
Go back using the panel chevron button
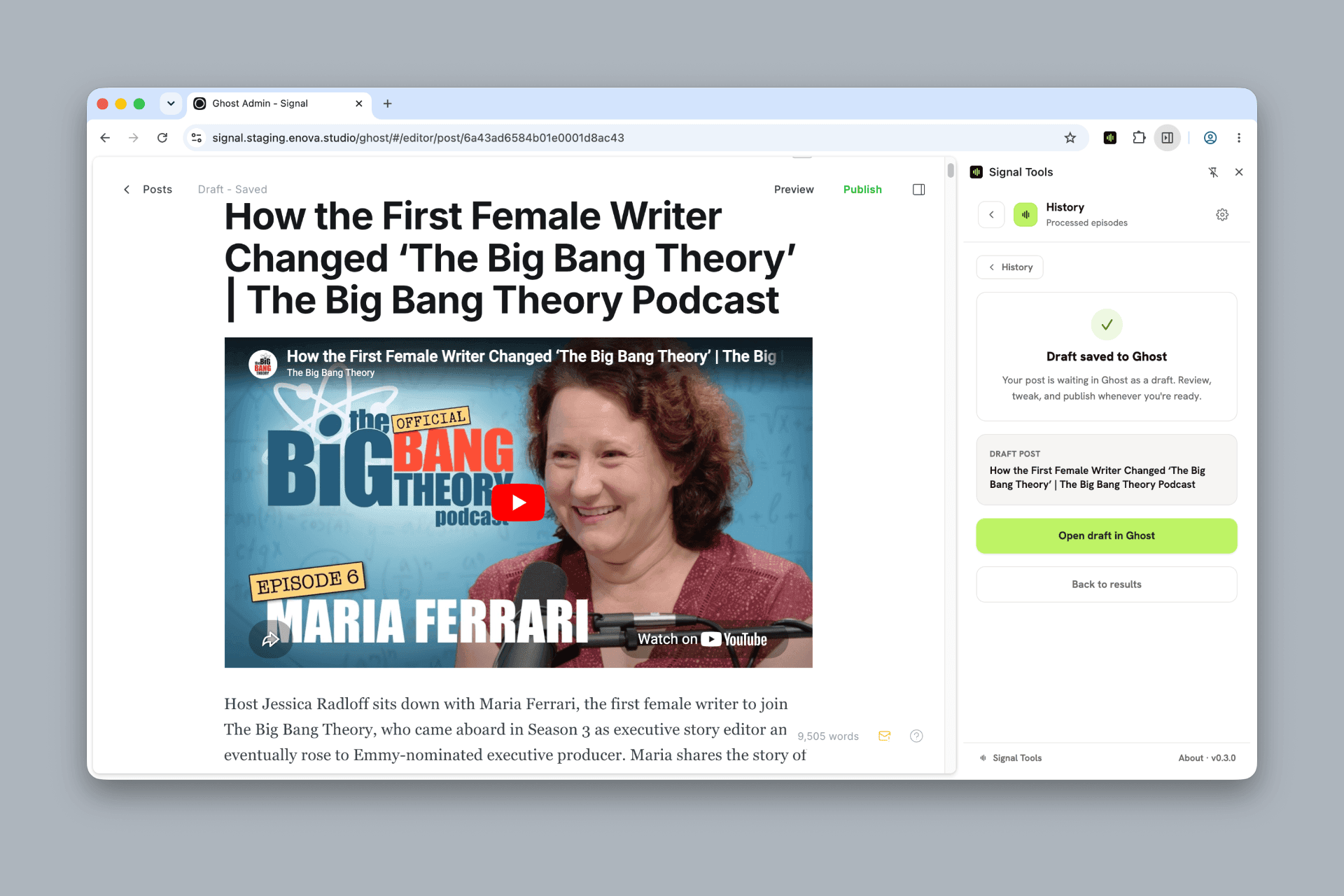click(991, 215)
